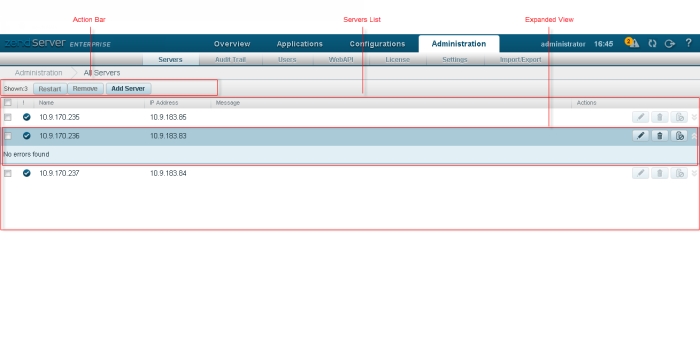Click the Add Server button

[x=128, y=88]
